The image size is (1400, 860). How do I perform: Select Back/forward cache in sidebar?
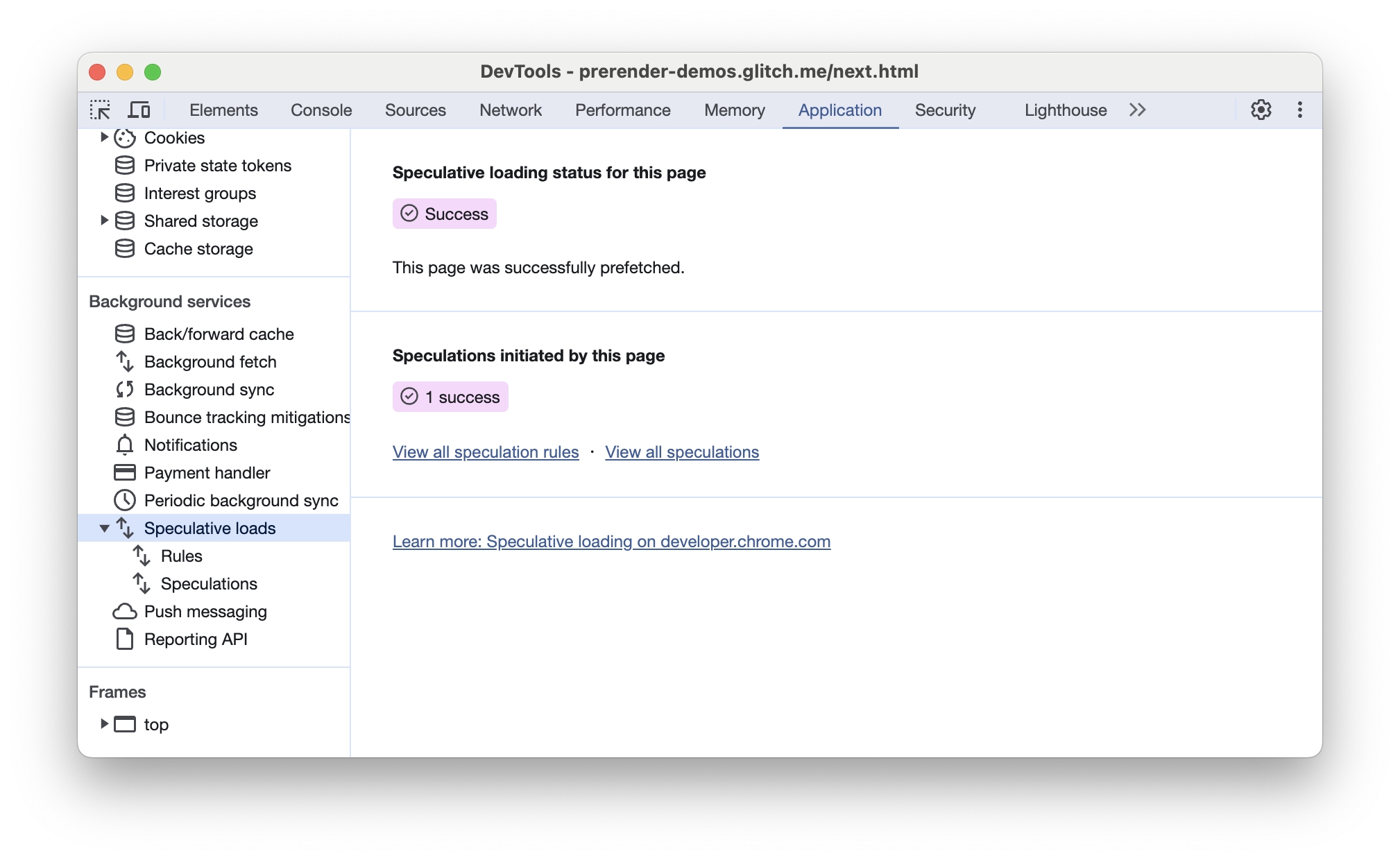tap(218, 333)
